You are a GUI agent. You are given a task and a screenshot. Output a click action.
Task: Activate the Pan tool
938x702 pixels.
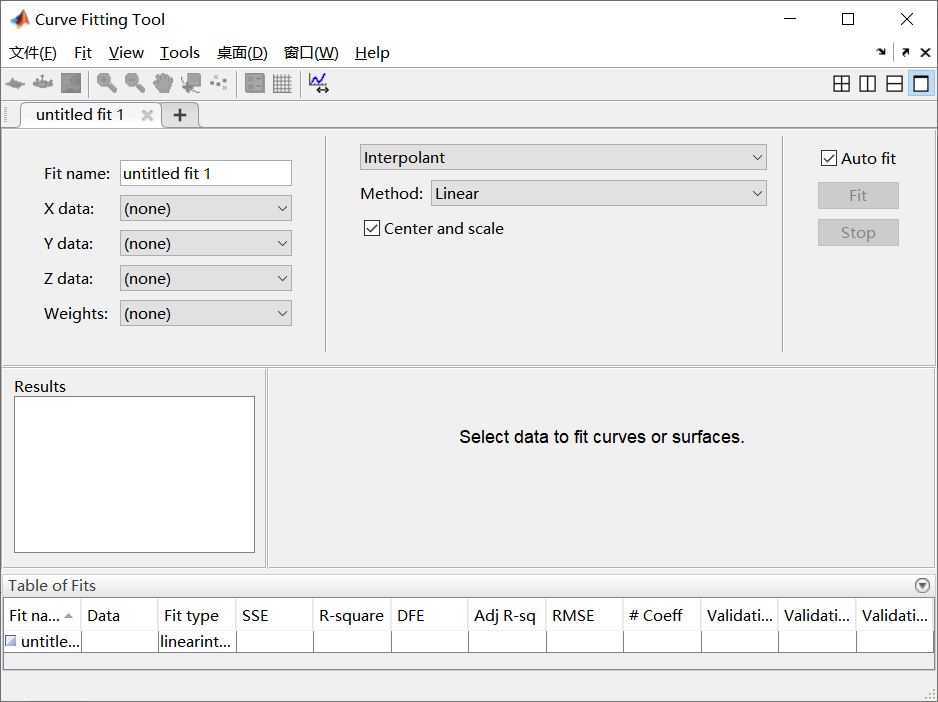pos(162,83)
